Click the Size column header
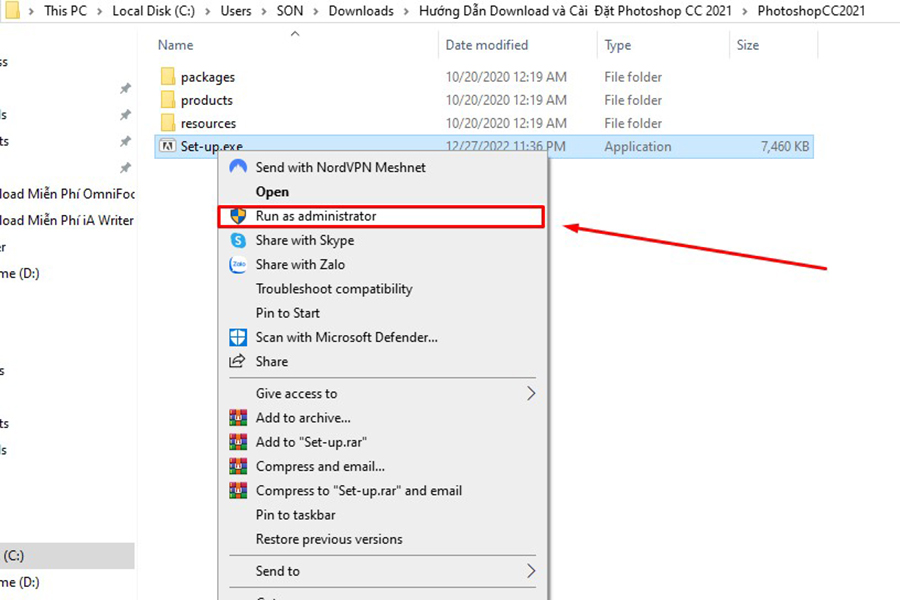 tap(748, 45)
